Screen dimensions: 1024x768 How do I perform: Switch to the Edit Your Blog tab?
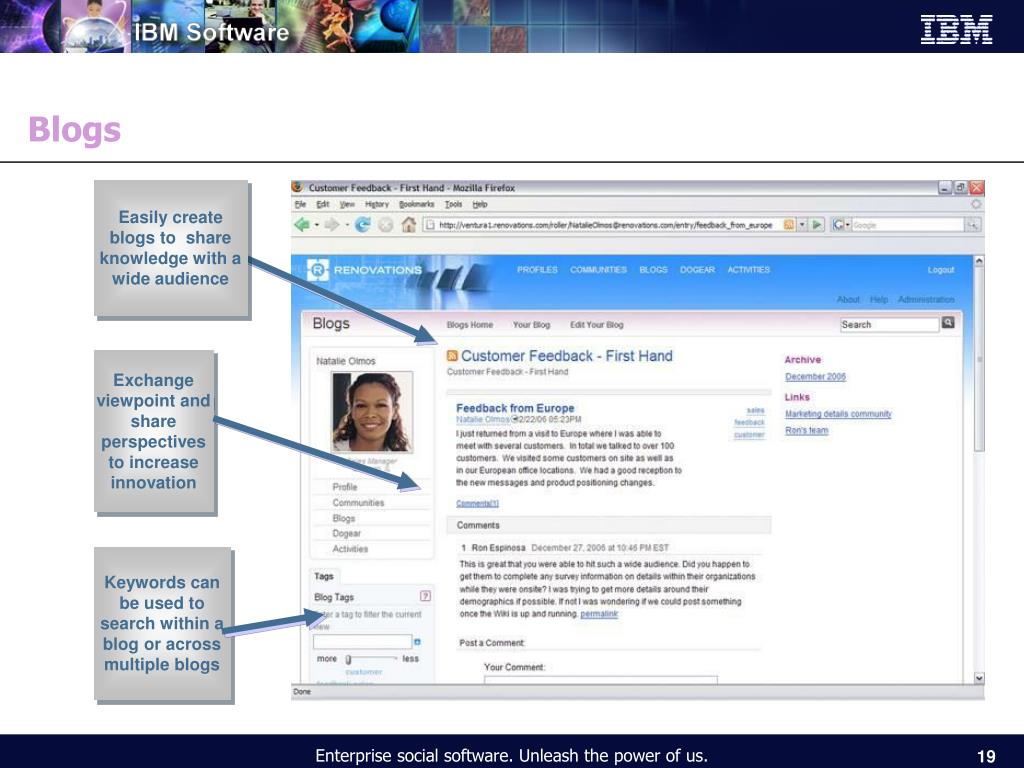tap(597, 325)
